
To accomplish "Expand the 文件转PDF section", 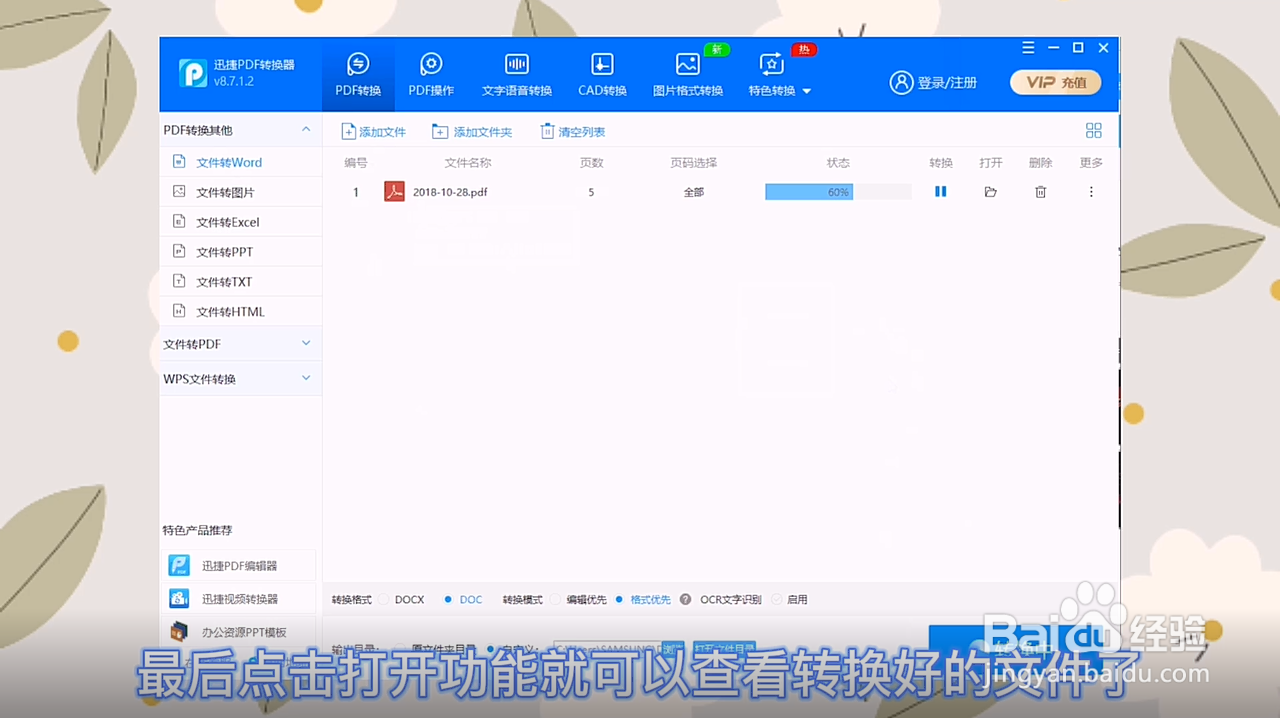I will pyautogui.click(x=306, y=343).
